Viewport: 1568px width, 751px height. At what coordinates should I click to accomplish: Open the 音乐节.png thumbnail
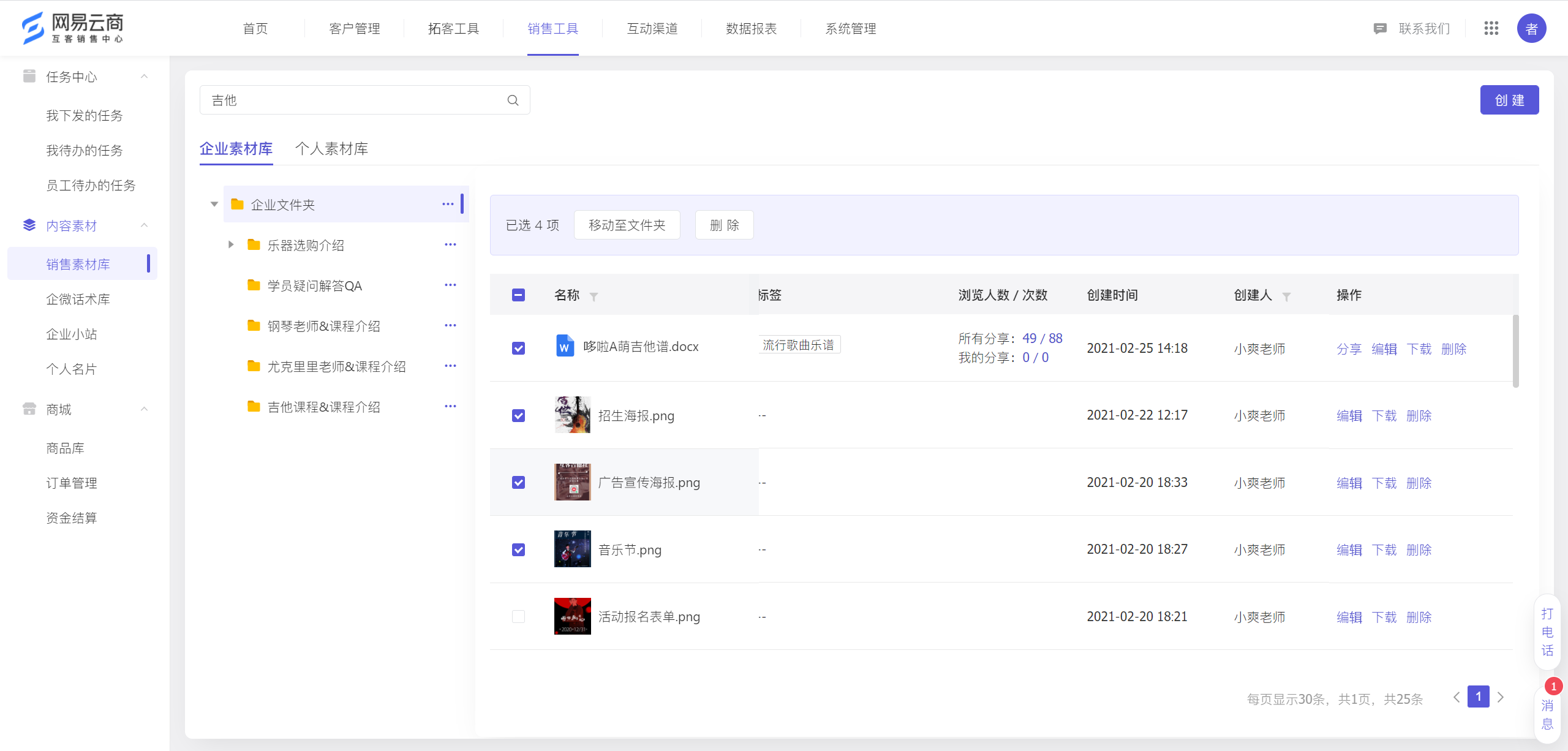572,549
